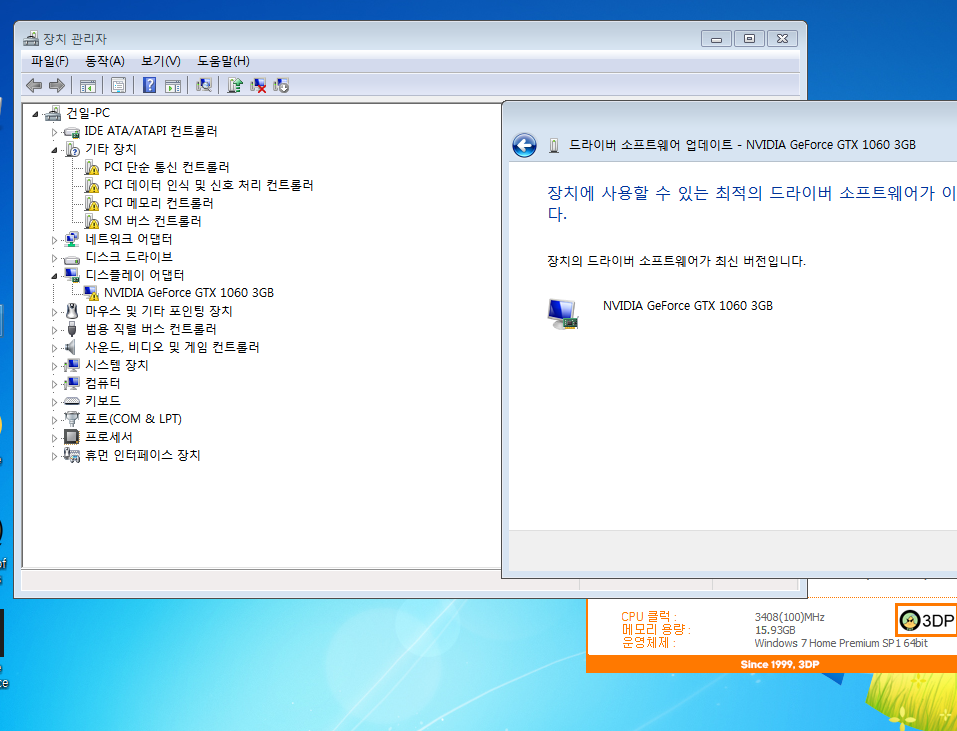Click the memory value 15.93GB
The width and height of the screenshot is (957, 731).
click(x=775, y=630)
